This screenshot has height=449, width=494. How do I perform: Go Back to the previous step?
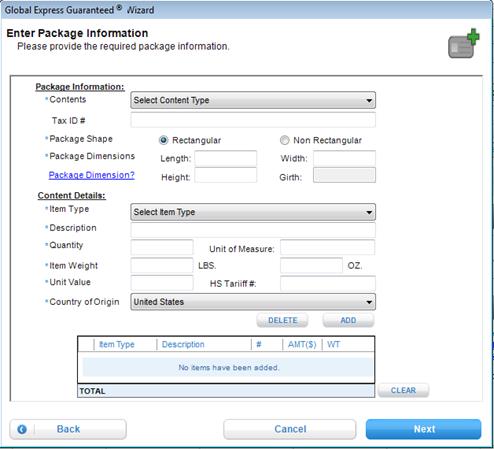[x=68, y=429]
